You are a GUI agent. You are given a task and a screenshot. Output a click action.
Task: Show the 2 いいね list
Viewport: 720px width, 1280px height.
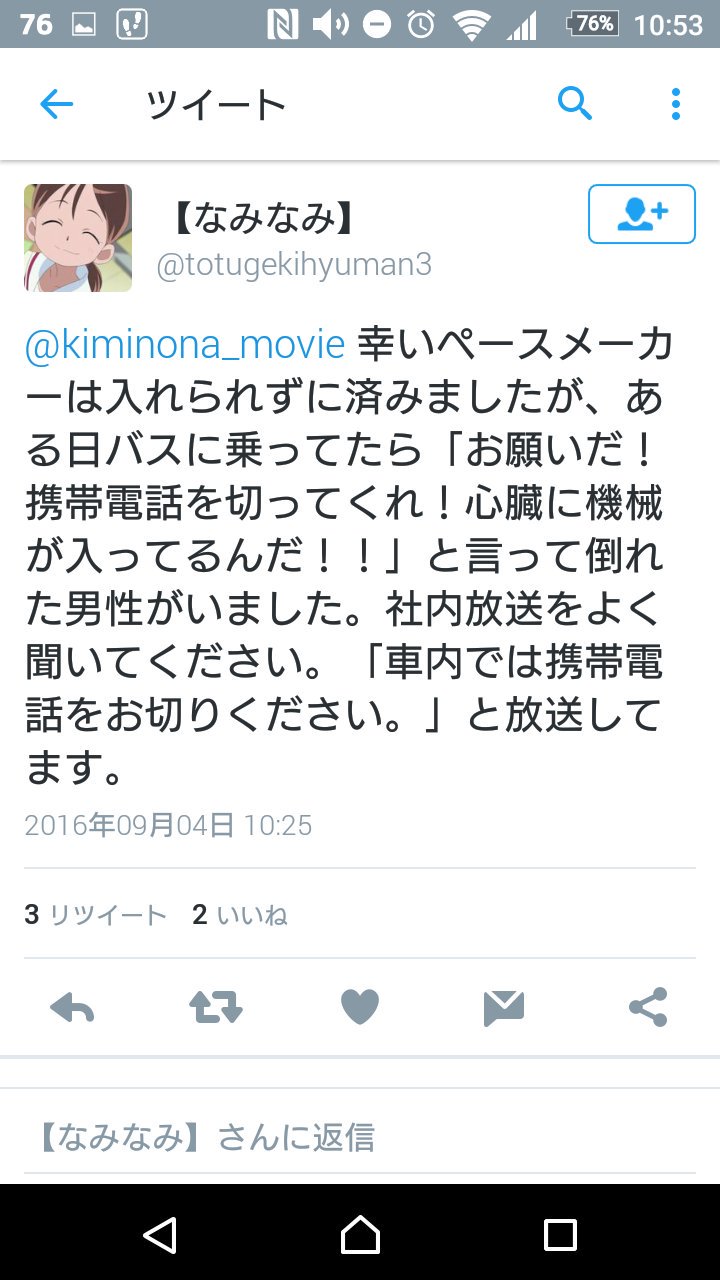click(240, 914)
